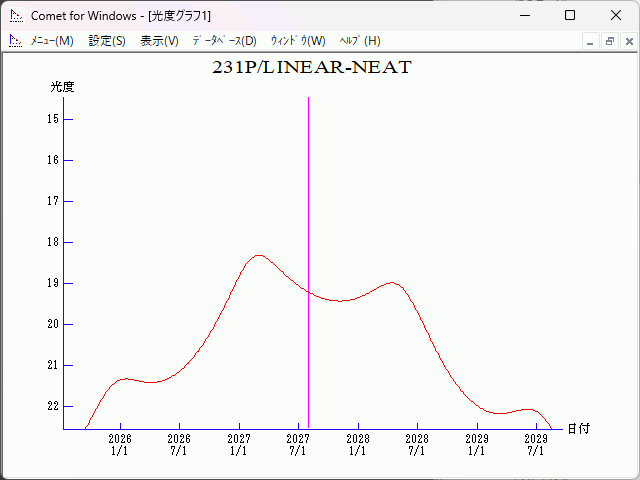The image size is (640, 480).
Task: Minimize the Comet for Windows window
Action: (x=523, y=16)
